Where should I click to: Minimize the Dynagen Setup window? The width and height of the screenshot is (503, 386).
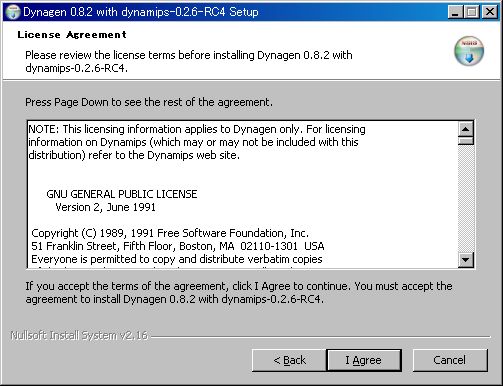[455, 12]
